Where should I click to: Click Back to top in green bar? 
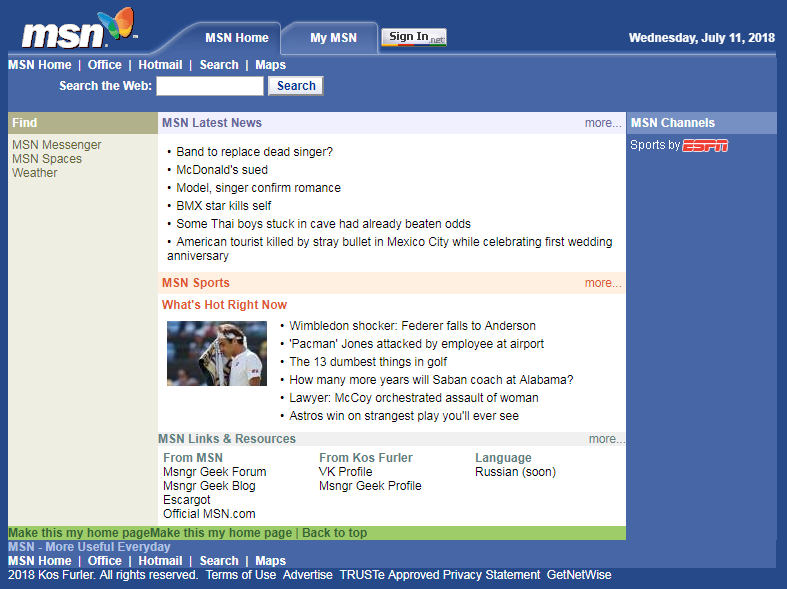click(x=334, y=533)
